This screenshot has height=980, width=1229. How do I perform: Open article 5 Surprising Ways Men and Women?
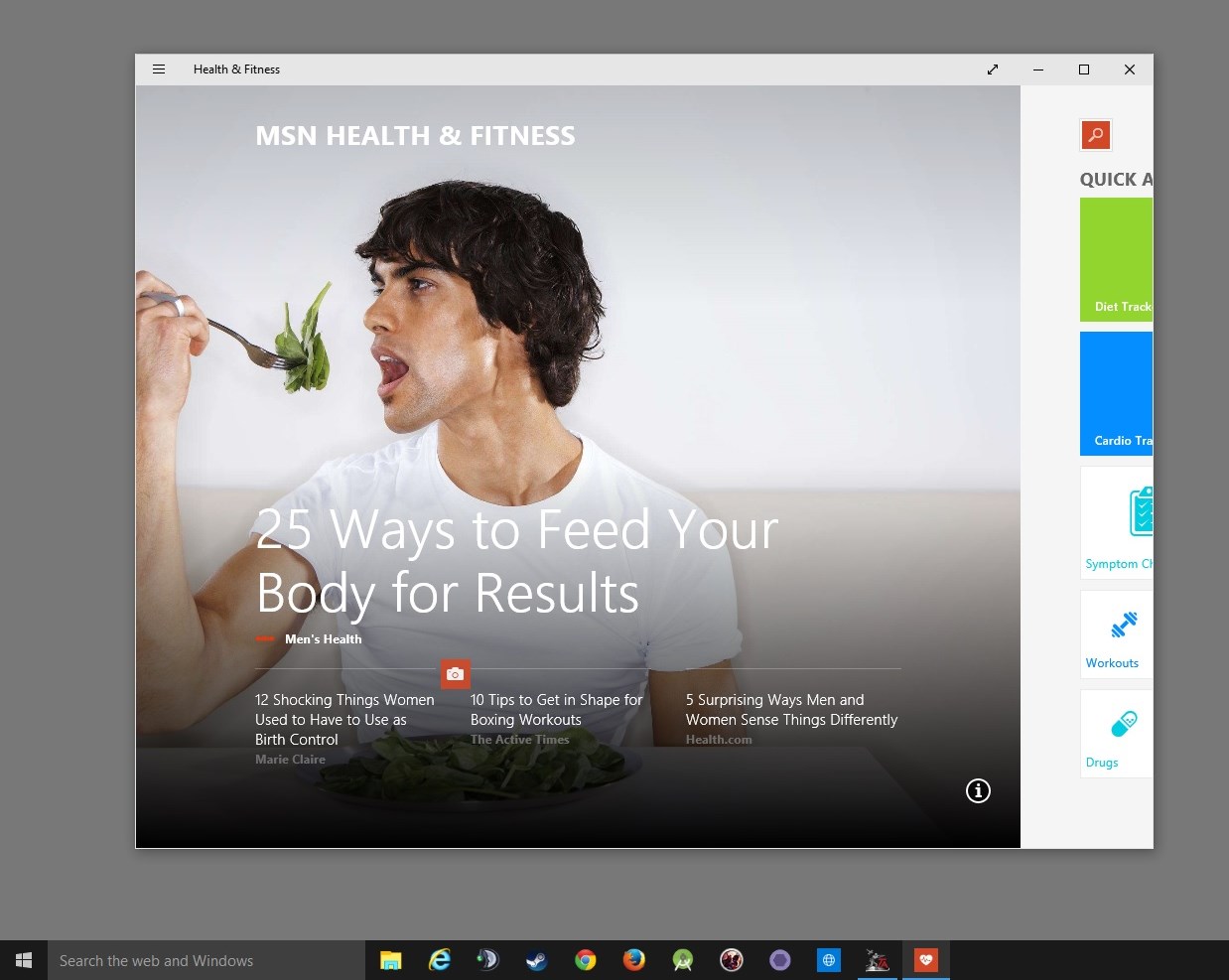pyautogui.click(x=791, y=710)
